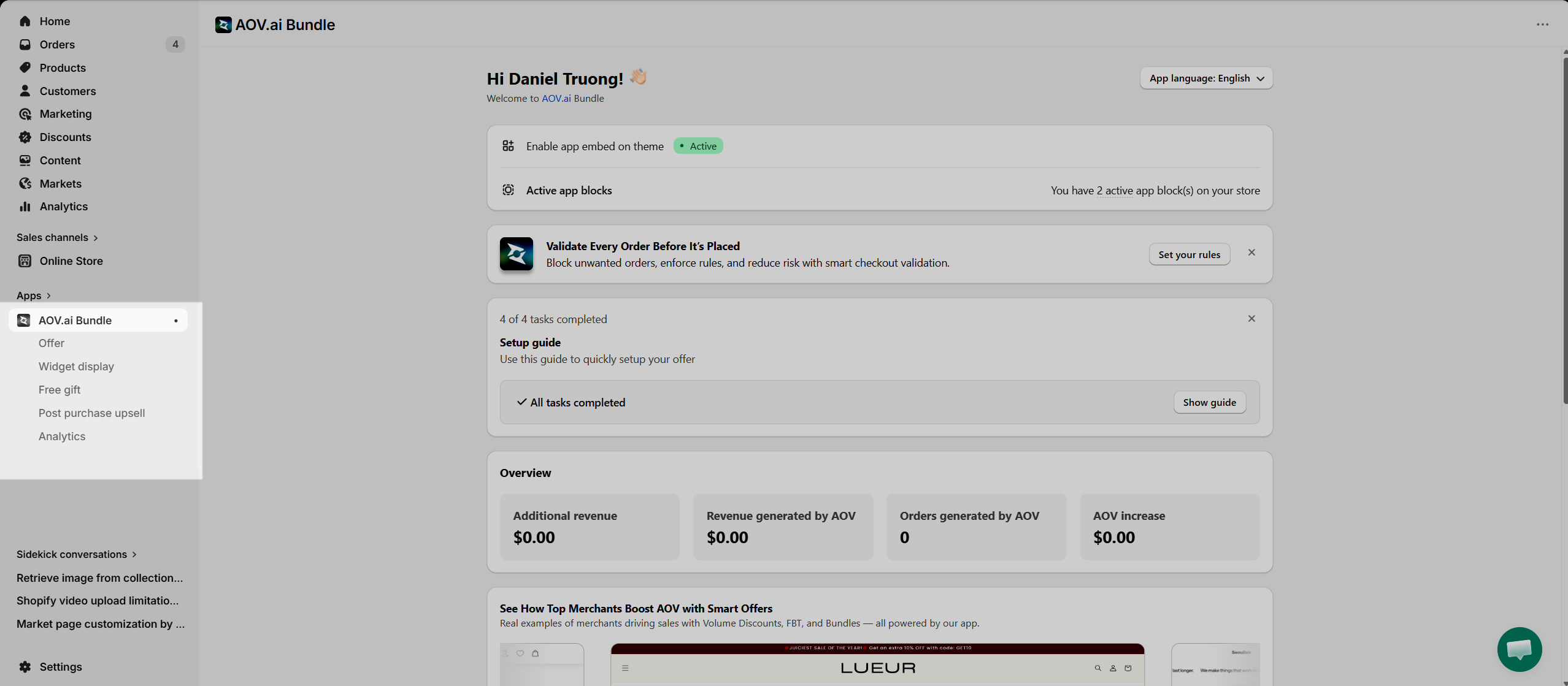This screenshot has height=686, width=1568.
Task: Click the Set your rules button
Action: click(1189, 254)
